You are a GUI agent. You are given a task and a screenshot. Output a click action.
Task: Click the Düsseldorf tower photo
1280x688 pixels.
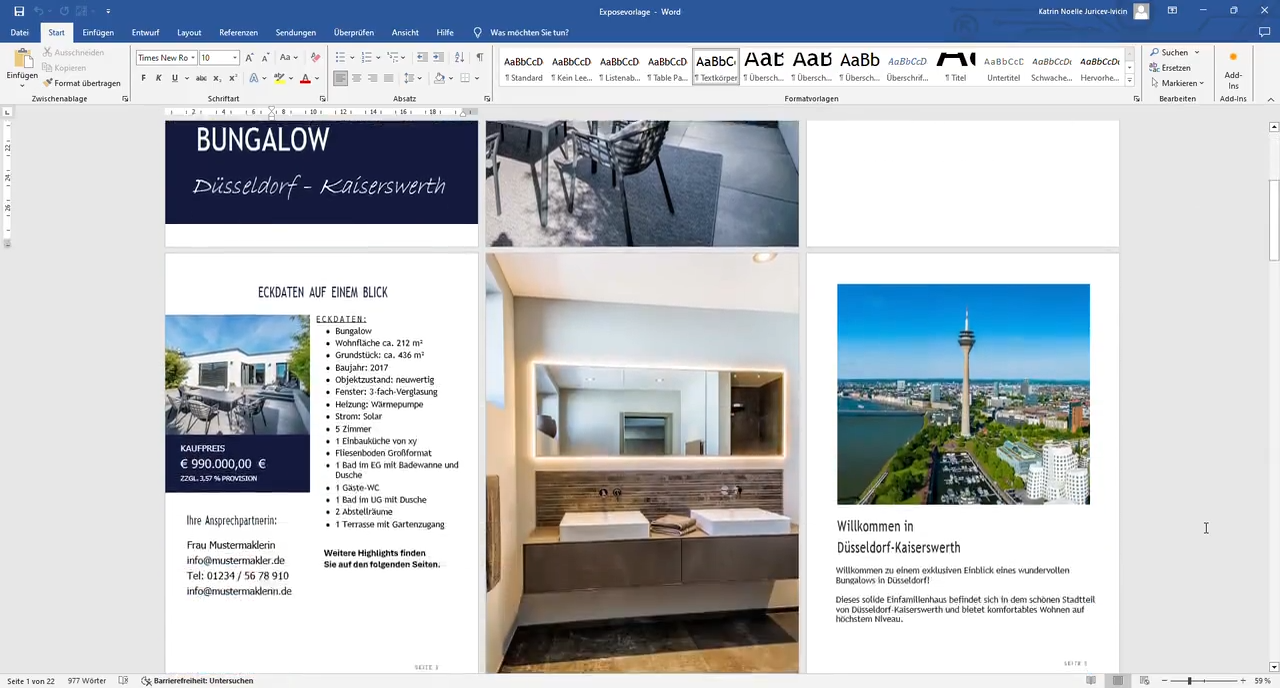pyautogui.click(x=963, y=394)
